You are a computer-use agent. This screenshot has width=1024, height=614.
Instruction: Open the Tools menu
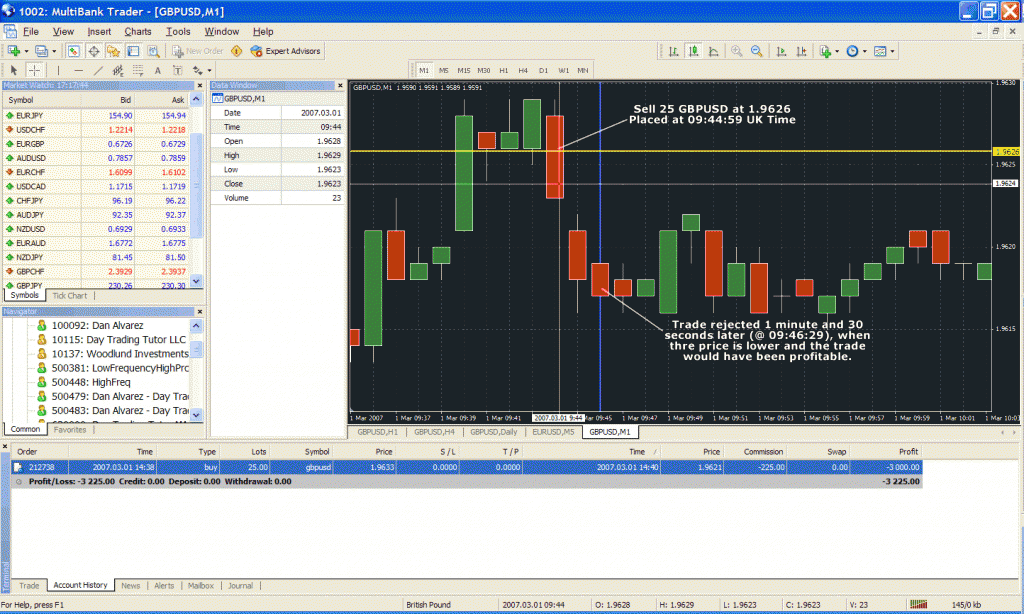point(178,31)
